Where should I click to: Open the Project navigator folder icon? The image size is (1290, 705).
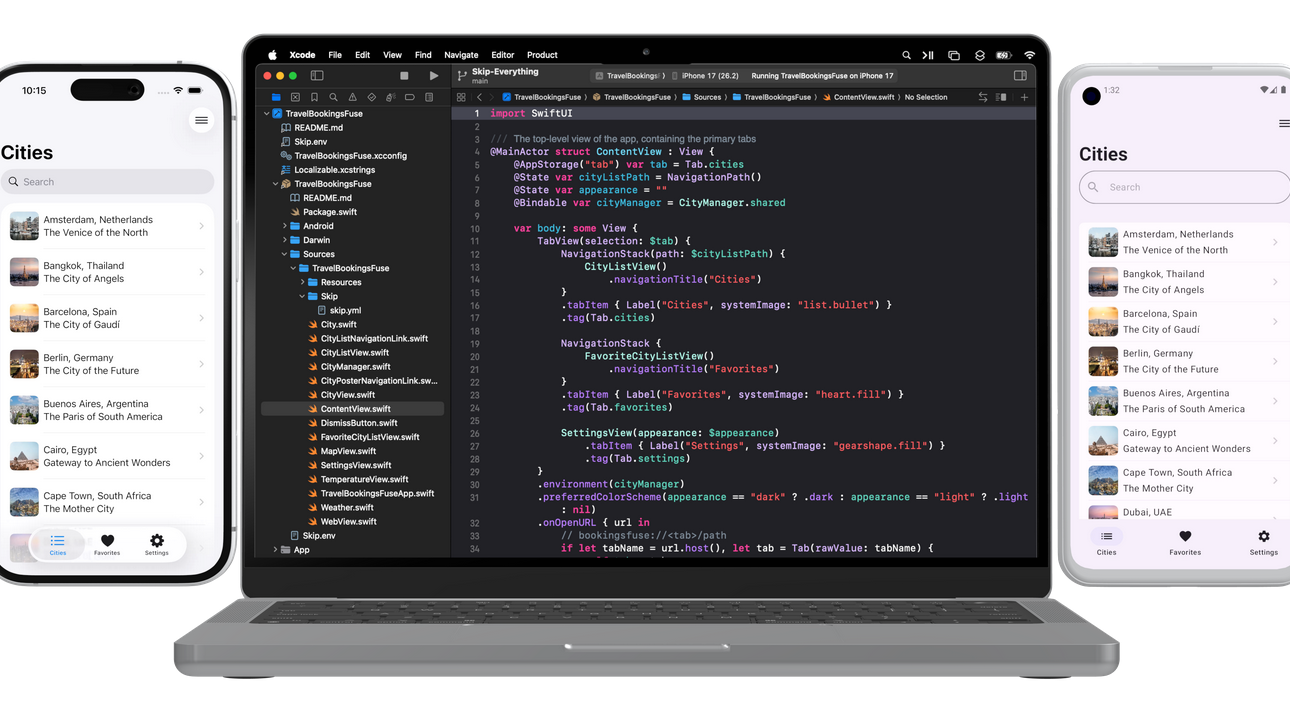(x=276, y=98)
